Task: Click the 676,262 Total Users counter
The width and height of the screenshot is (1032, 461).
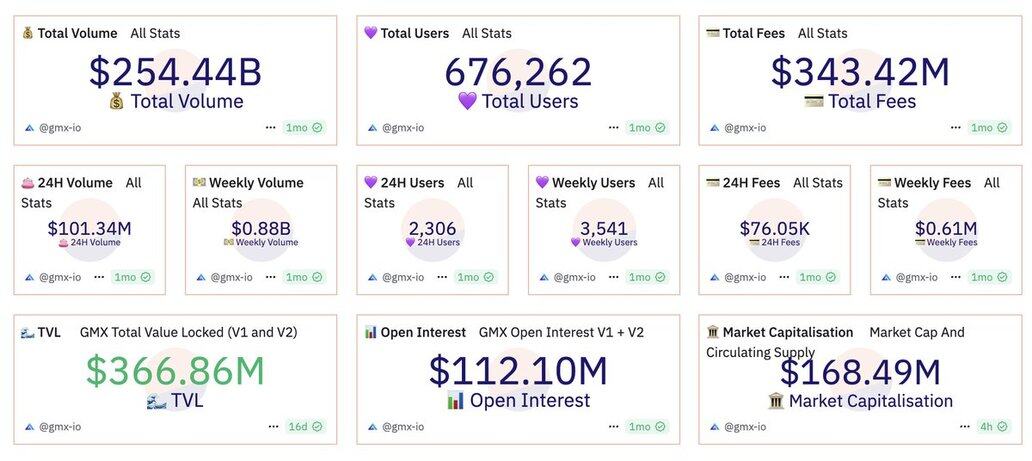Action: 518,72
